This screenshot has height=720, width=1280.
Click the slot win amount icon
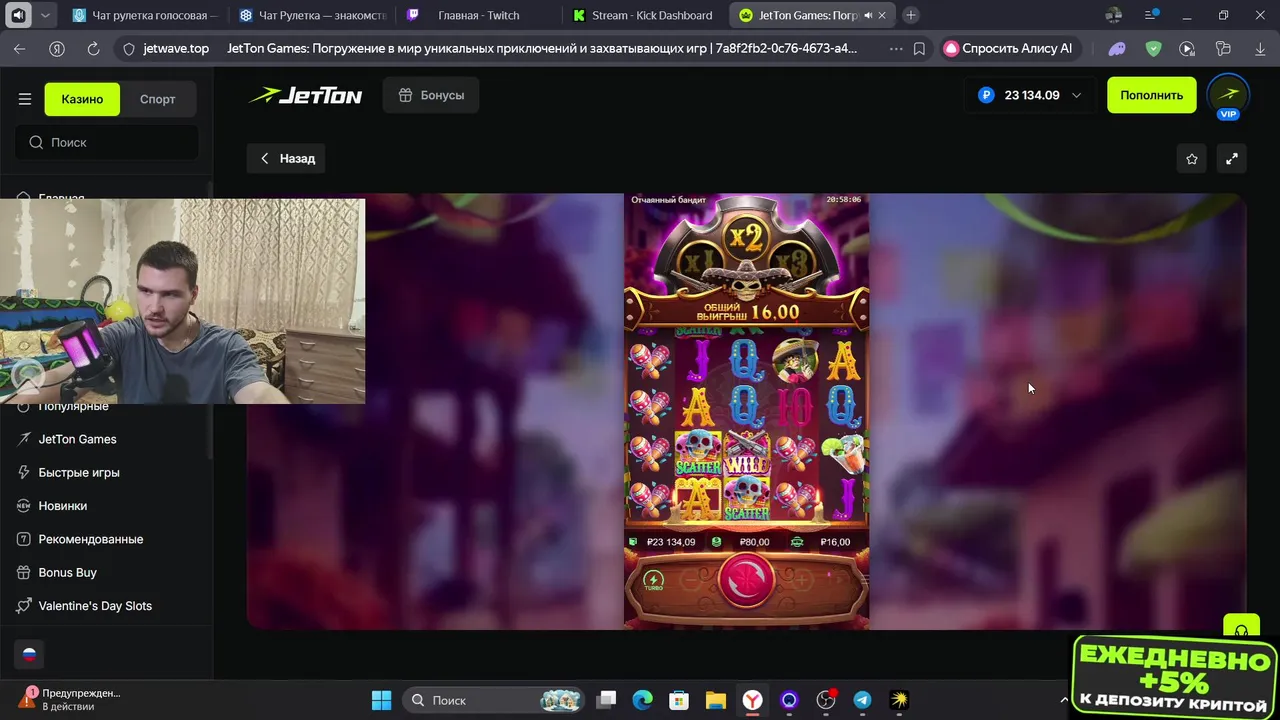(797, 542)
